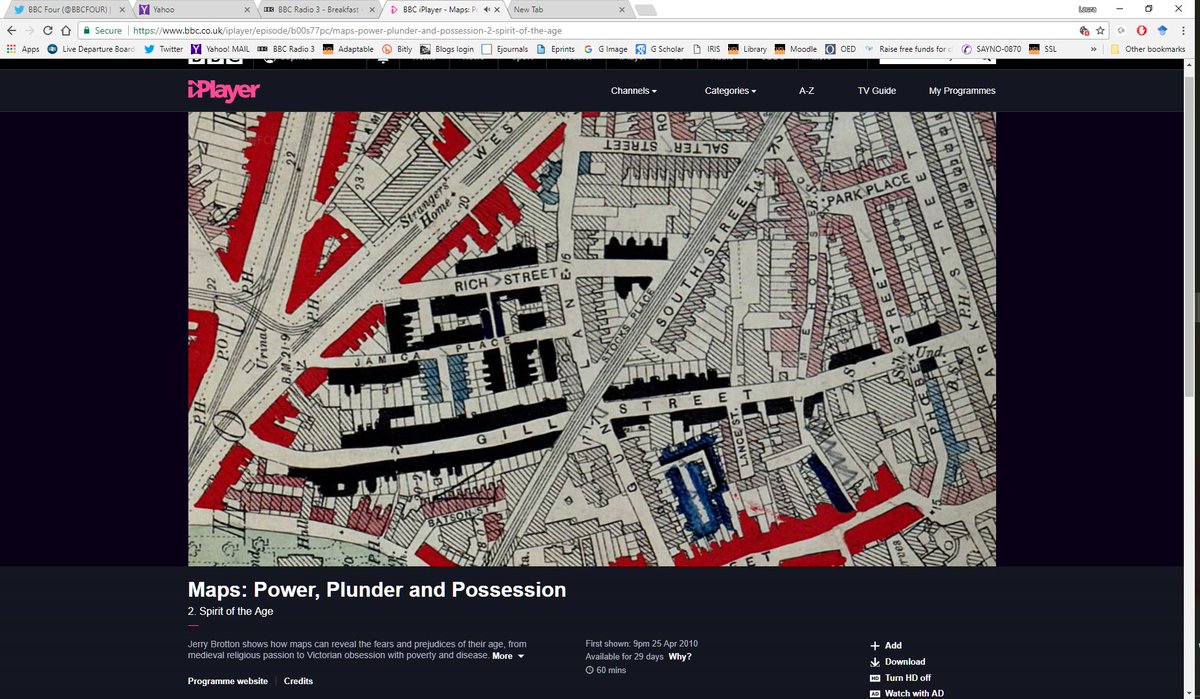Image resolution: width=1200 pixels, height=699 pixels.
Task: Open the Credits link
Action: pyautogui.click(x=298, y=681)
